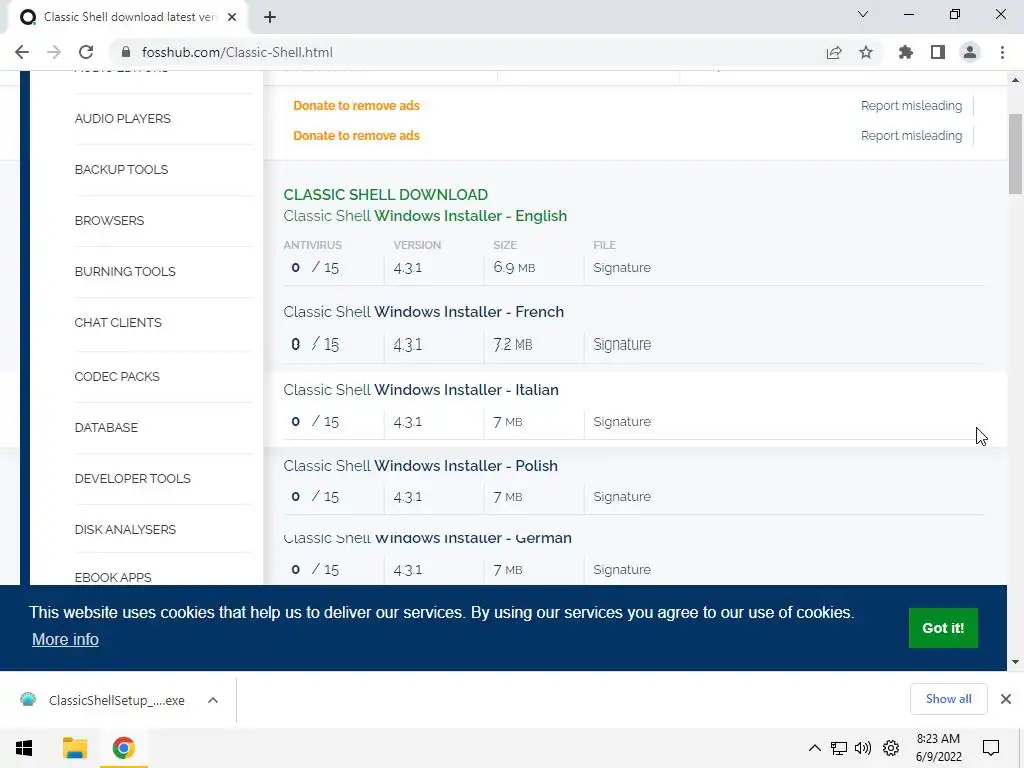Show hidden system tray icons
This screenshot has width=1024, height=768.
point(814,748)
